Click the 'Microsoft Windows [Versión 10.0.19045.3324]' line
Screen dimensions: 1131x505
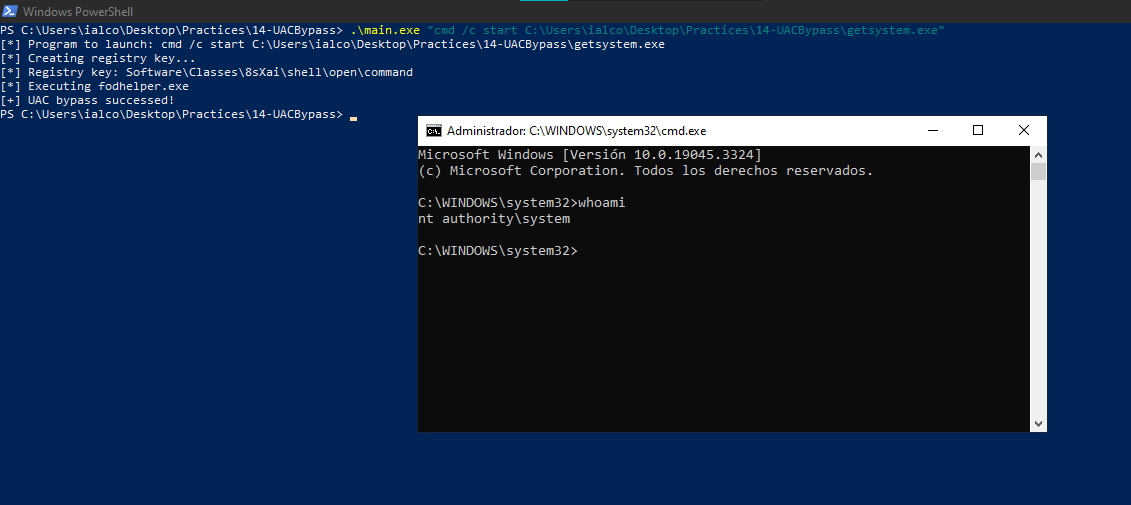(590, 154)
